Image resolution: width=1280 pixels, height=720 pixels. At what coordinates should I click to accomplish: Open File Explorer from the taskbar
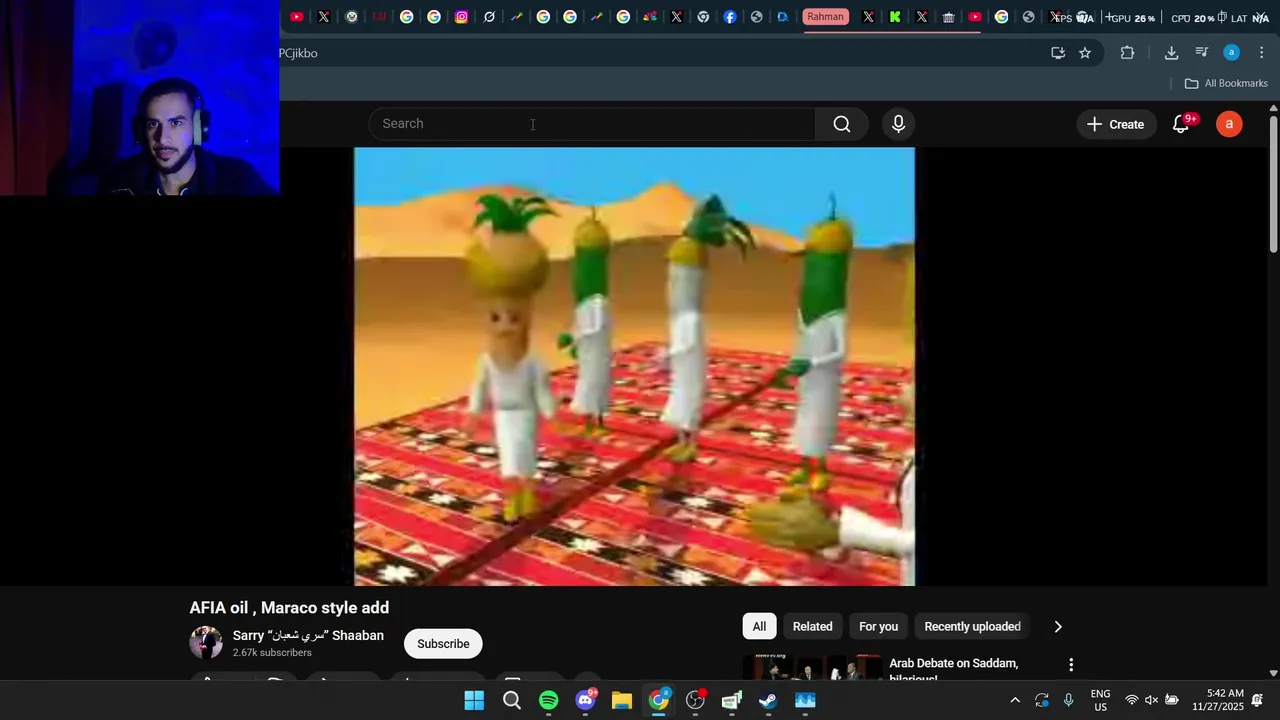coord(622,700)
